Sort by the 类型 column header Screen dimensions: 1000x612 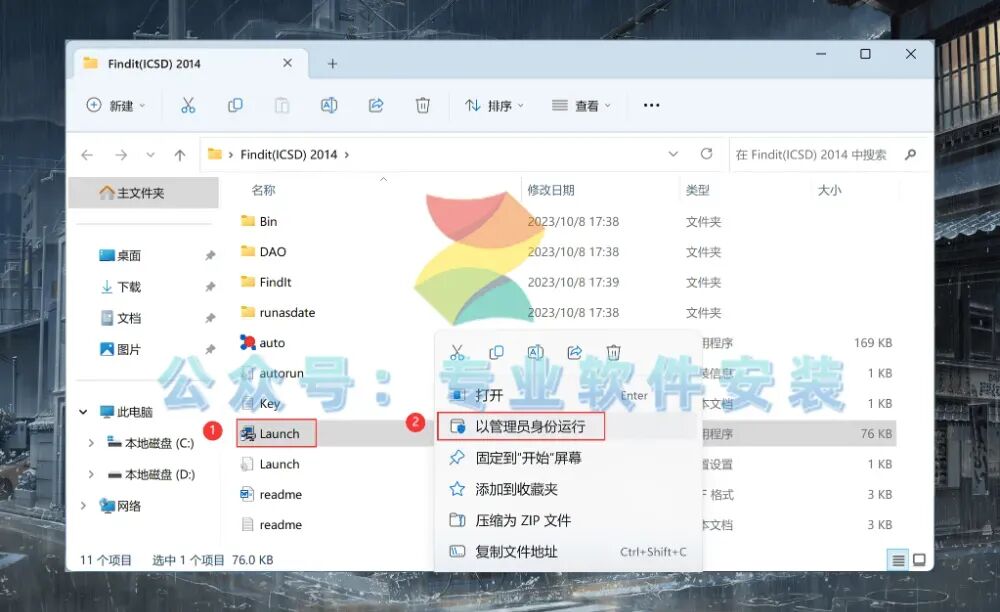[698, 190]
